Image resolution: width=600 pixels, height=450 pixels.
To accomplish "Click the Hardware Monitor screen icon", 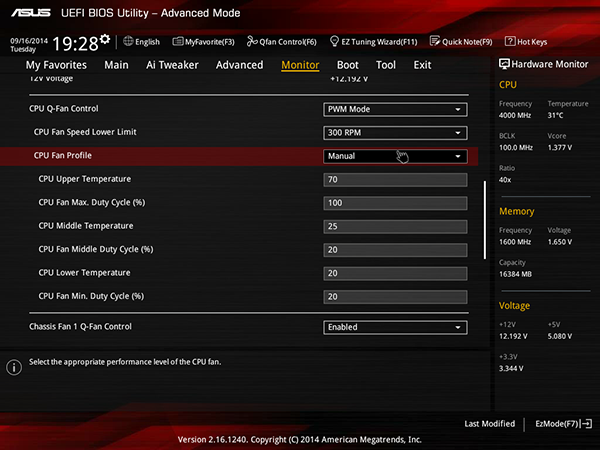I will point(504,64).
